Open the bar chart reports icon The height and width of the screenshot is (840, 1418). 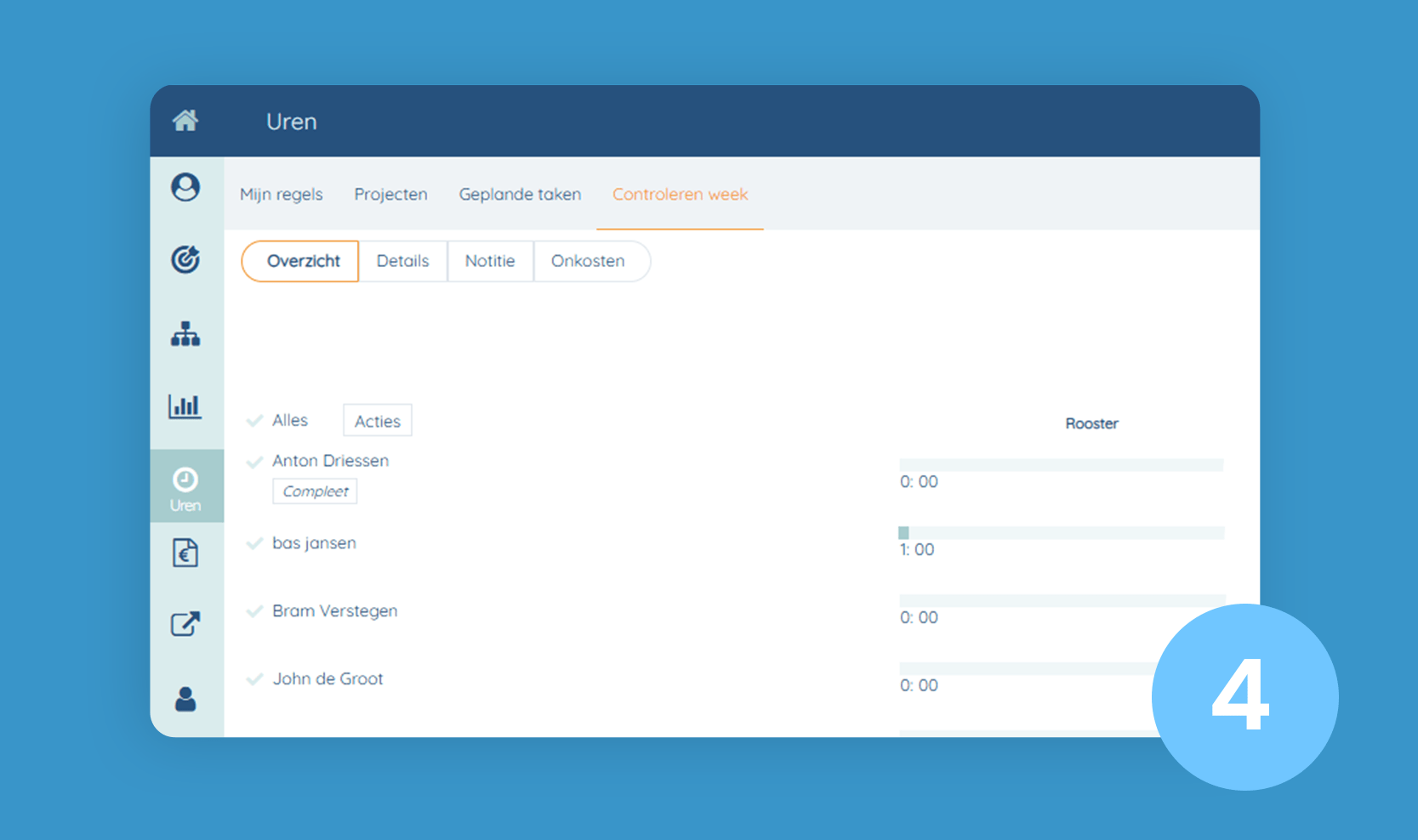click(185, 406)
